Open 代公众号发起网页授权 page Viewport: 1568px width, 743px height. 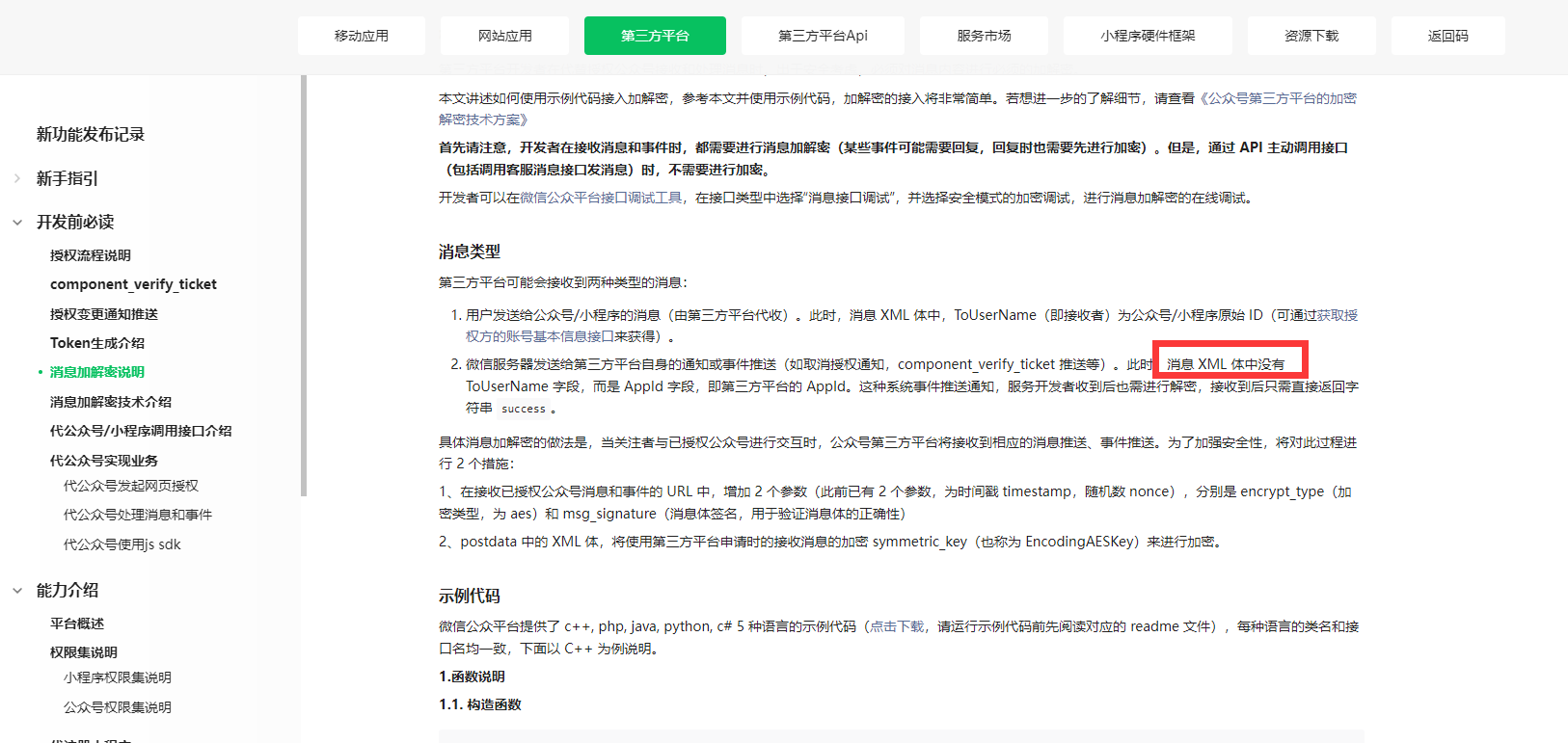coord(131,486)
